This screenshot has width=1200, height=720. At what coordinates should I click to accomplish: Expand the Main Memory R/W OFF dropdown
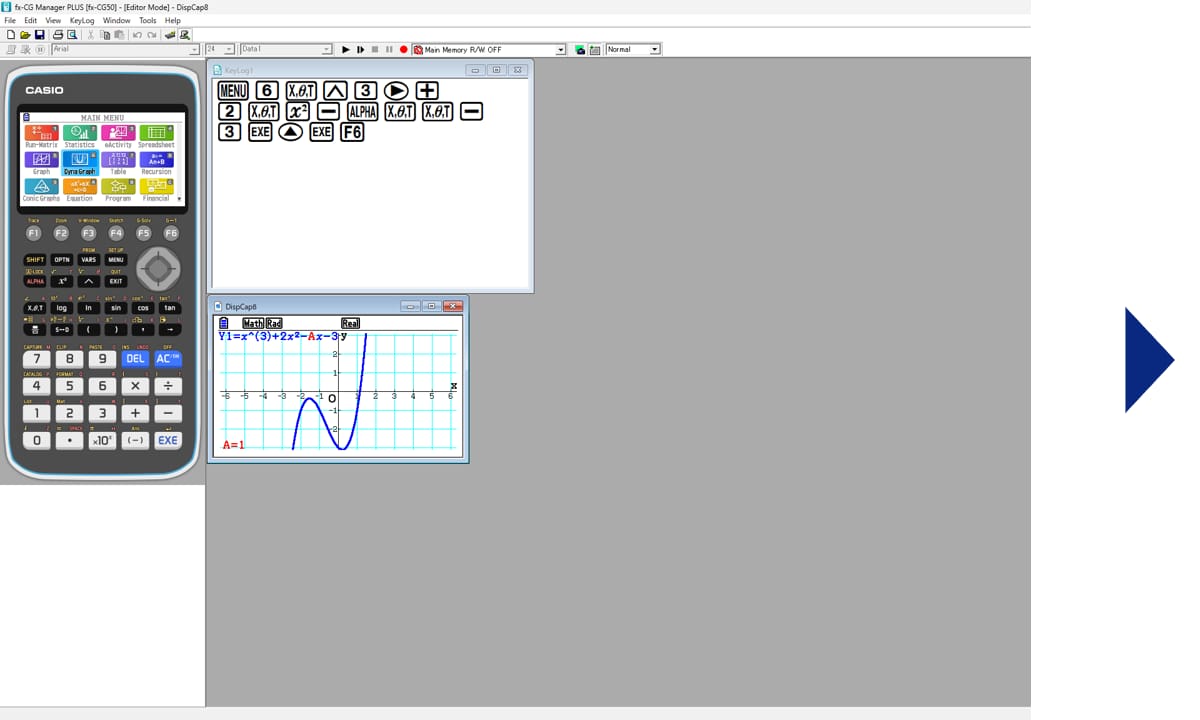tap(560, 49)
